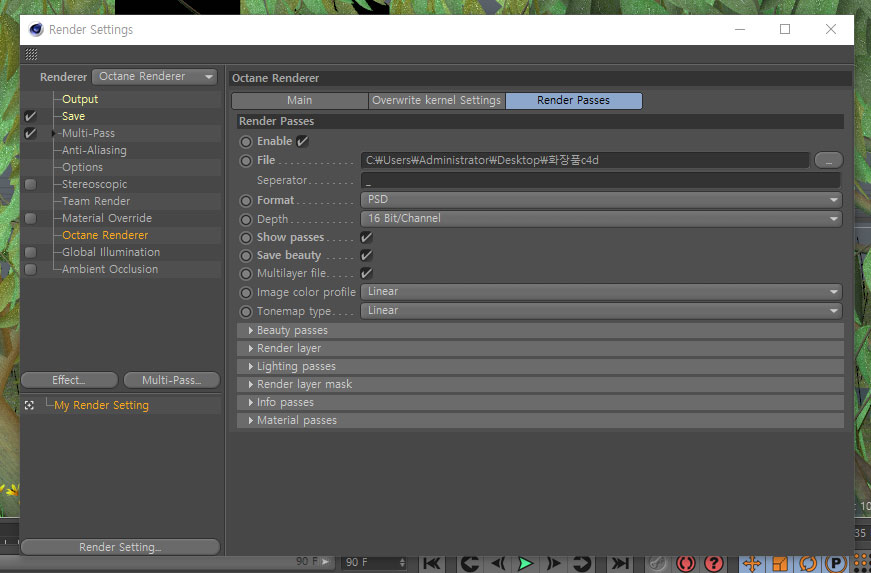Click the render setting target icon beside My Render Setting
This screenshot has height=573, width=871.
tap(29, 405)
